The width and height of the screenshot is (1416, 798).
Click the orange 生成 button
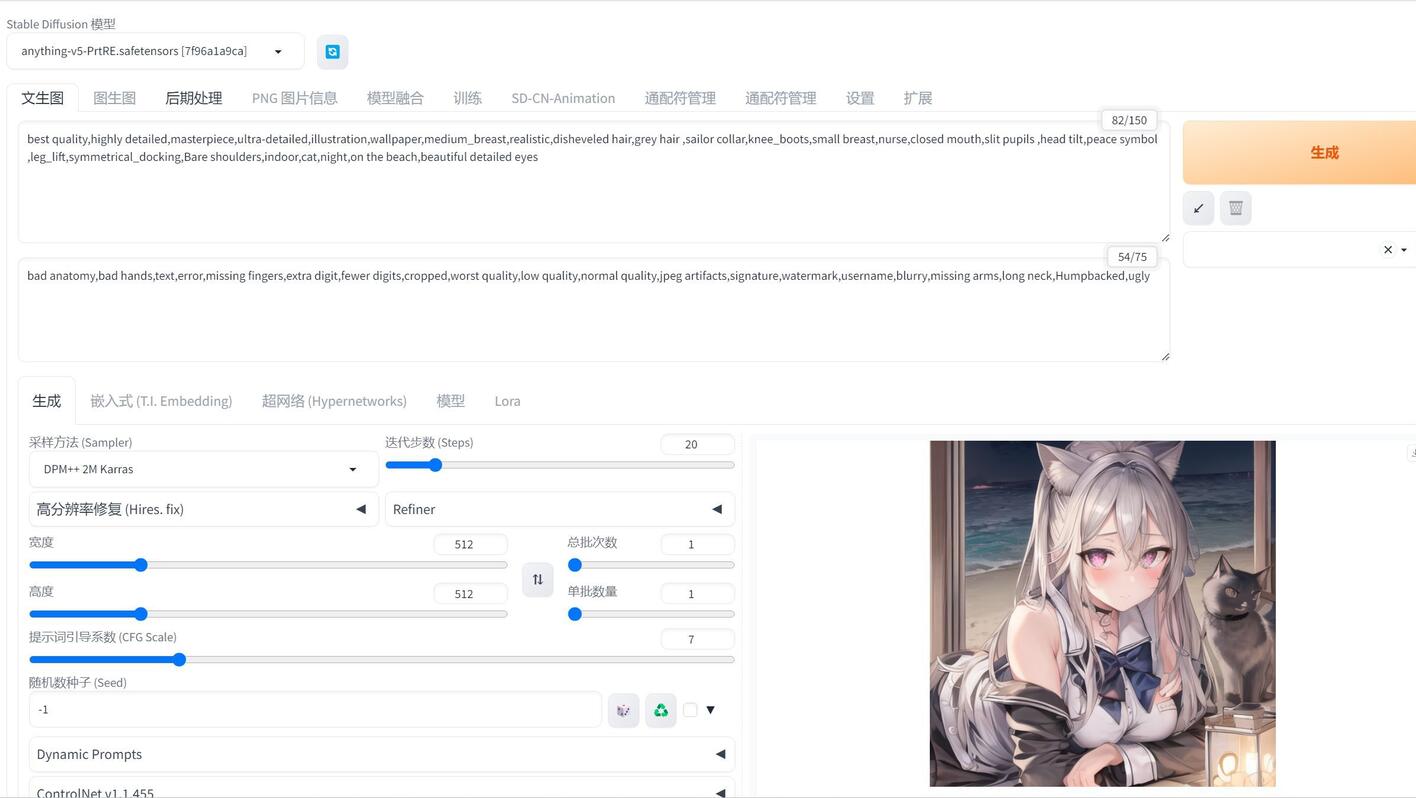[x=1300, y=152]
